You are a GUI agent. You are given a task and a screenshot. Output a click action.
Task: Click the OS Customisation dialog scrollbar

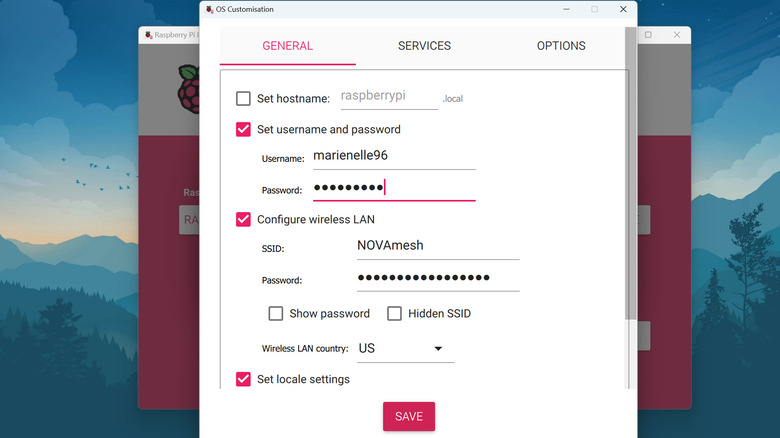630,173
